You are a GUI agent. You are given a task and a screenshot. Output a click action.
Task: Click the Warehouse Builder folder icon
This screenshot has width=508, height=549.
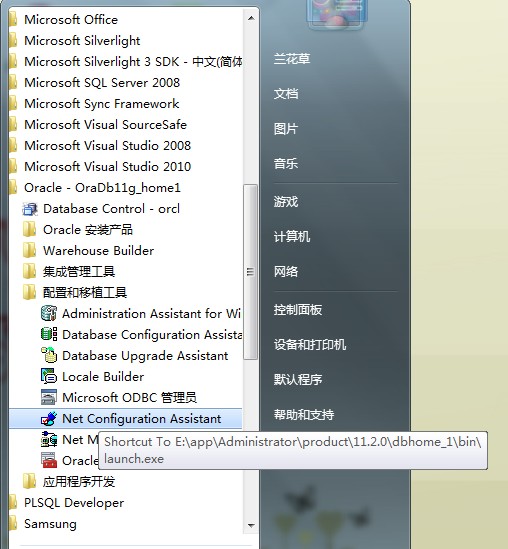tap(29, 251)
